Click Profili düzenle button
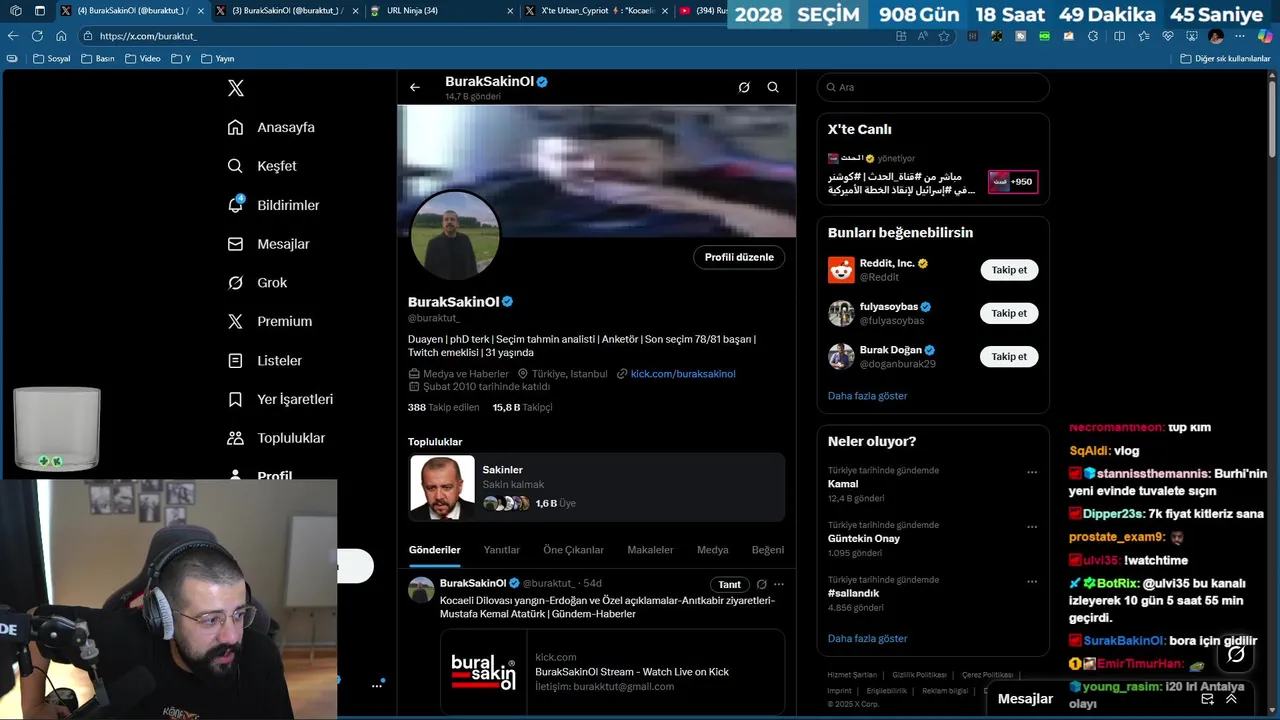The width and height of the screenshot is (1280, 720). click(x=739, y=257)
